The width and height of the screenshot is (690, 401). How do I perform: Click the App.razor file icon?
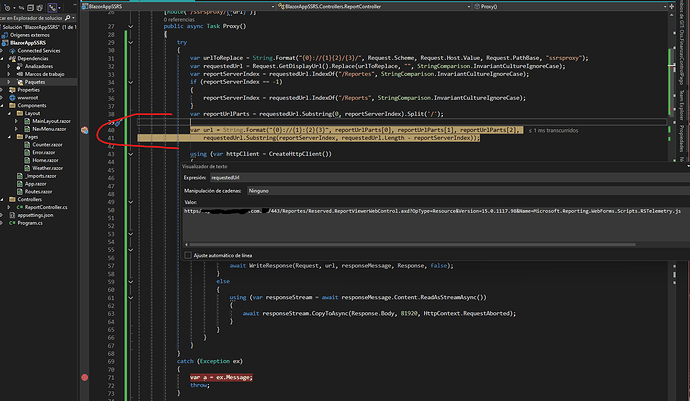click(20, 184)
